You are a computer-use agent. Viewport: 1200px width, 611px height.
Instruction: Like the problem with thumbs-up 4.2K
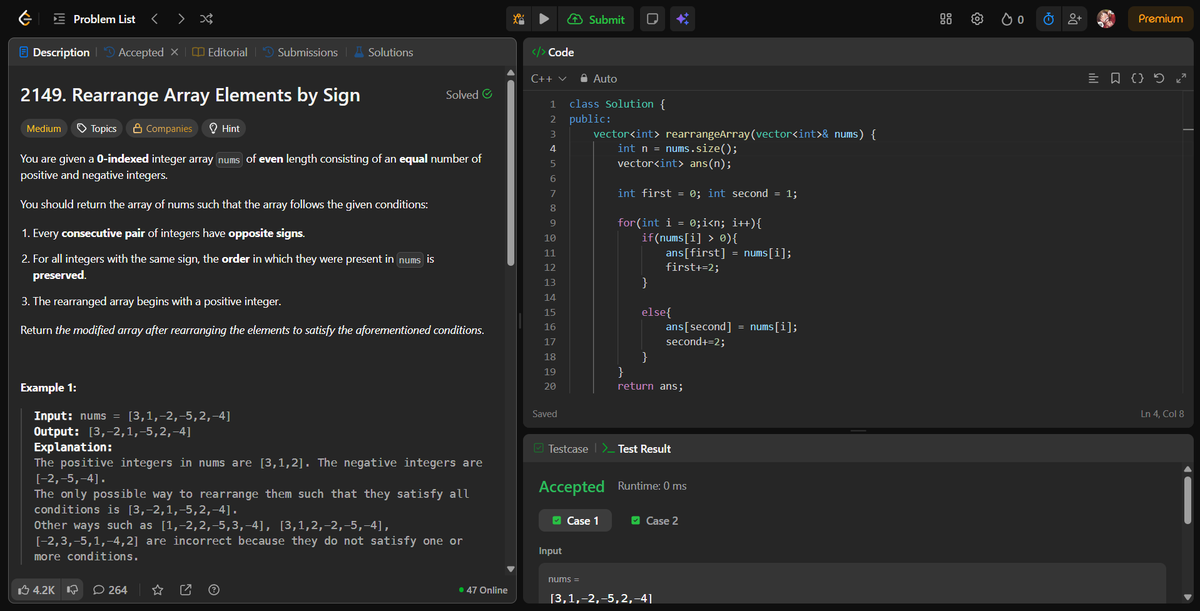point(36,590)
